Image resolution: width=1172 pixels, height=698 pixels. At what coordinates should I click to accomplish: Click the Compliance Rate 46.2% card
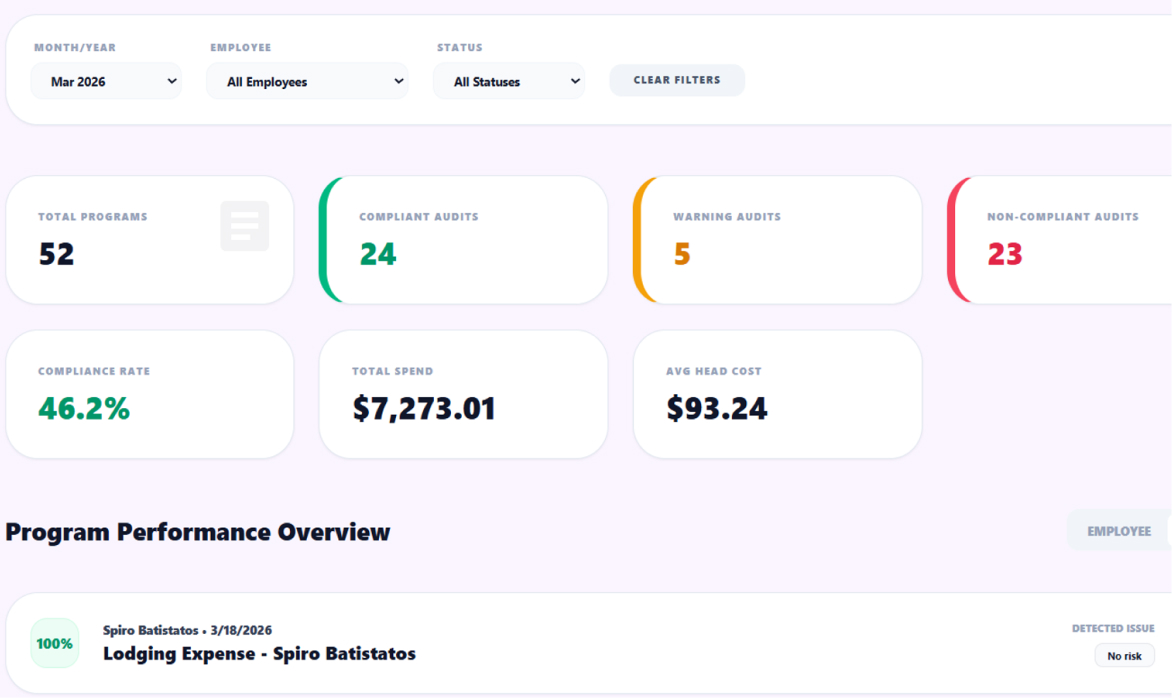(150, 394)
